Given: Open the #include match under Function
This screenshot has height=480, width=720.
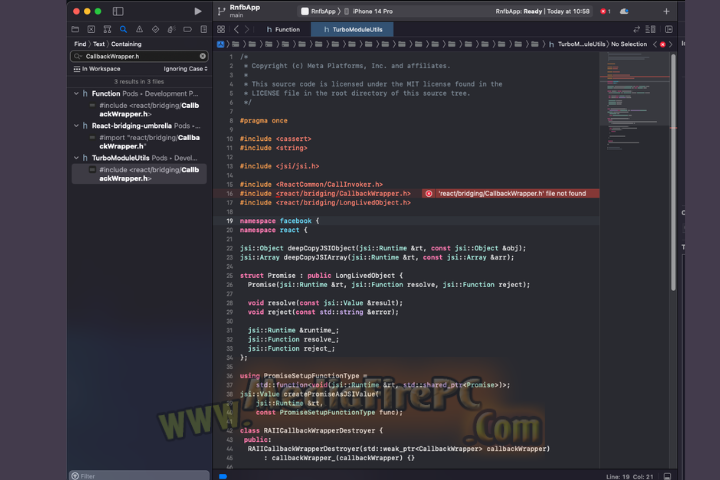Looking at the screenshot, I should tap(144, 110).
